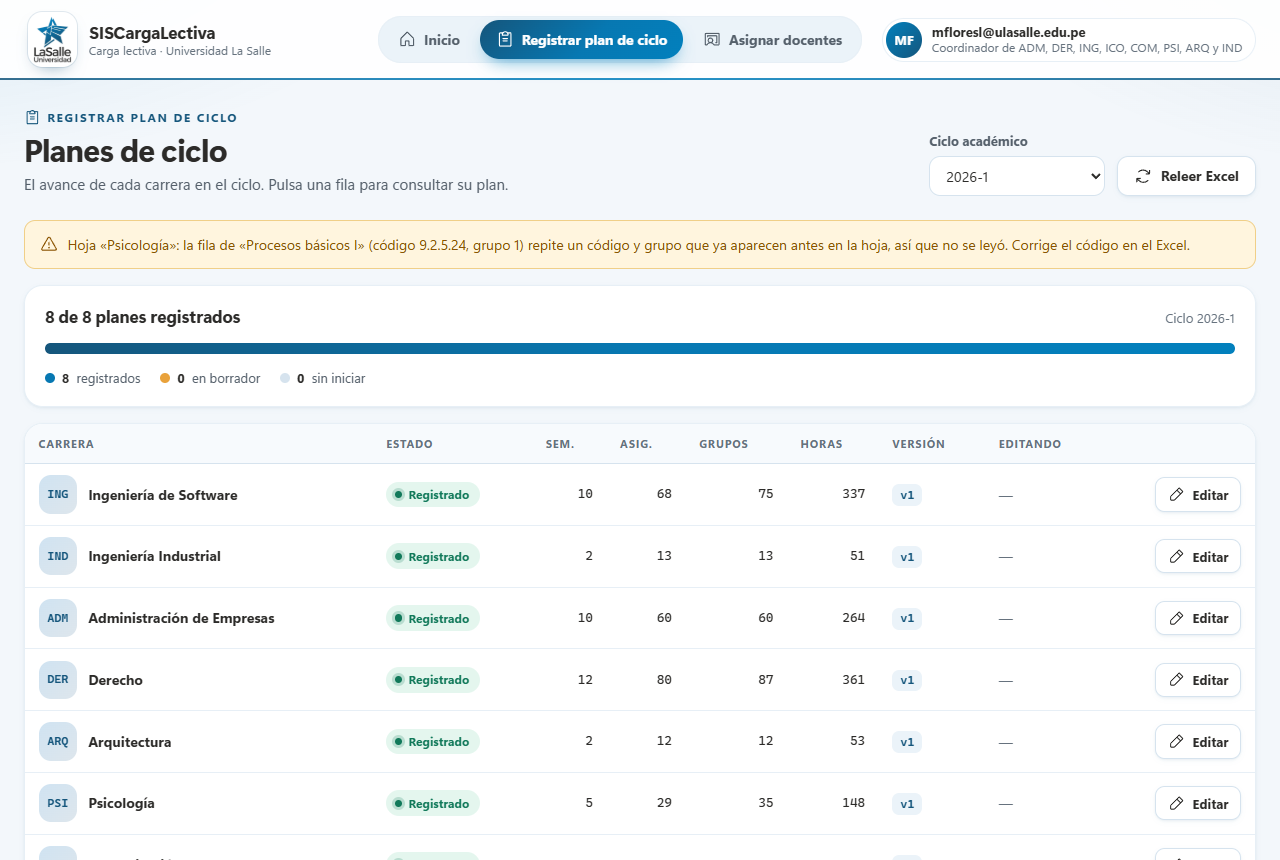
Task: Edit the Derecho plan
Action: coord(1198,680)
